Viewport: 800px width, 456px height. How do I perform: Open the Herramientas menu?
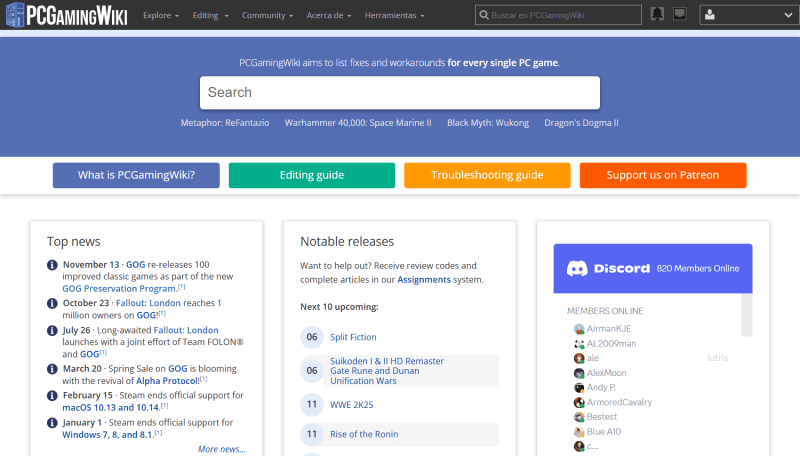click(394, 16)
